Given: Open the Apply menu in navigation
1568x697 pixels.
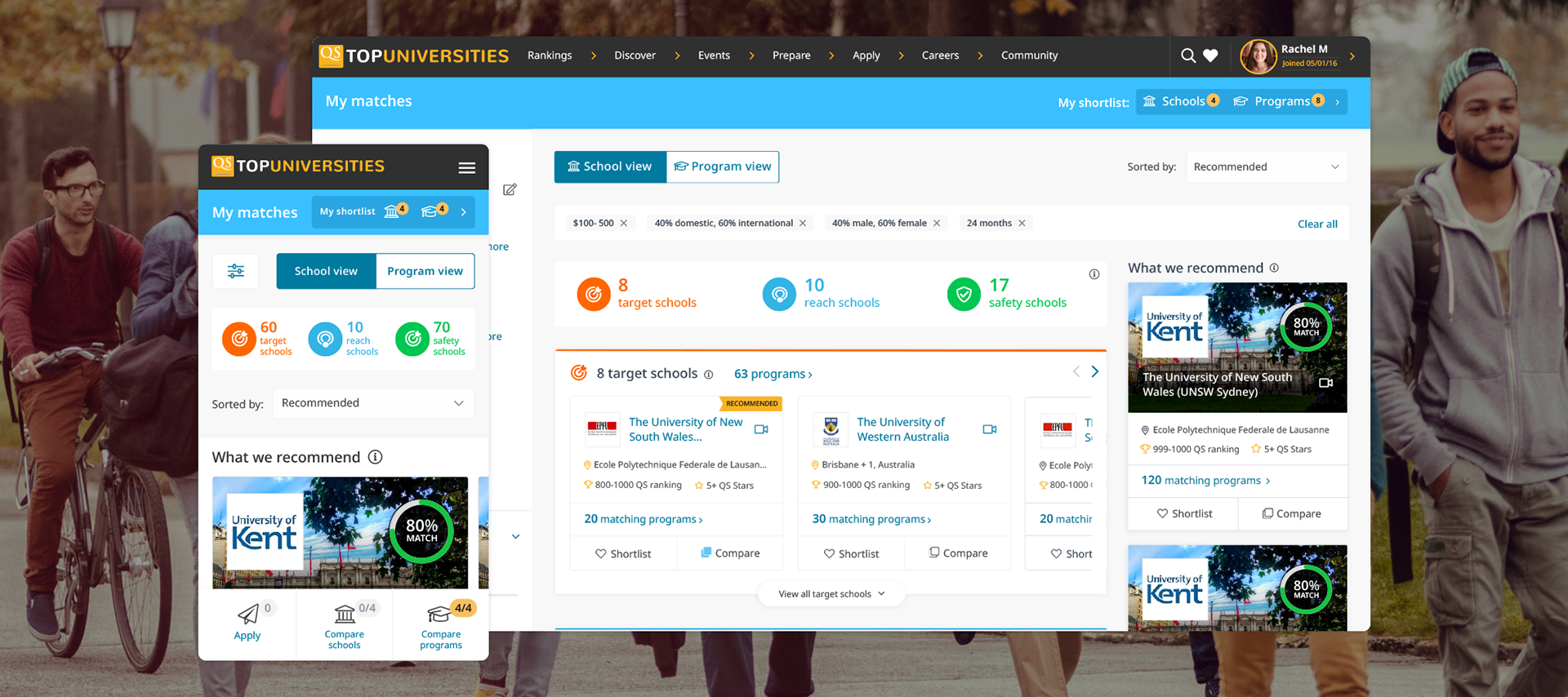Looking at the screenshot, I should pyautogui.click(x=866, y=55).
